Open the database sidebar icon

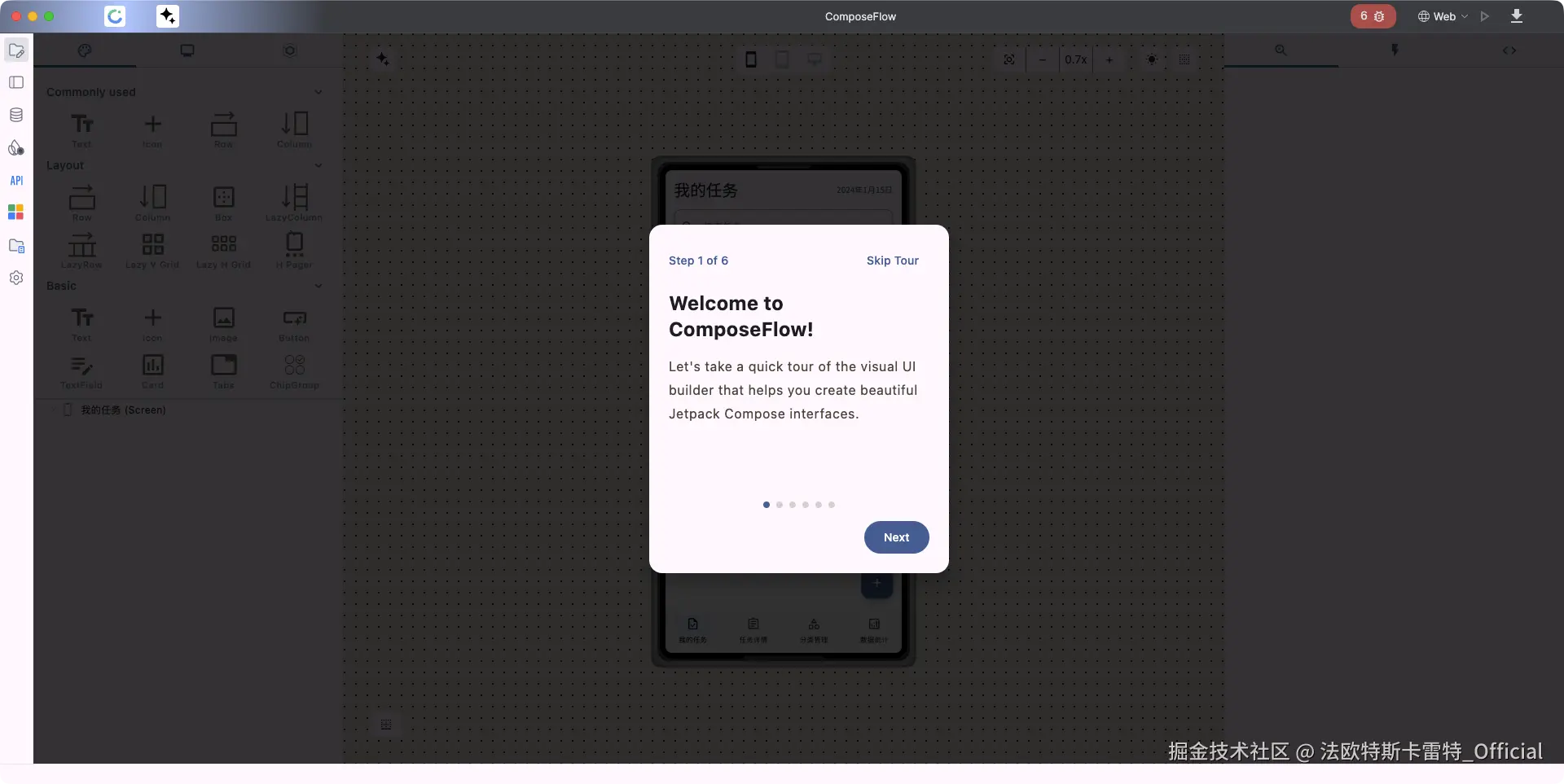click(16, 115)
